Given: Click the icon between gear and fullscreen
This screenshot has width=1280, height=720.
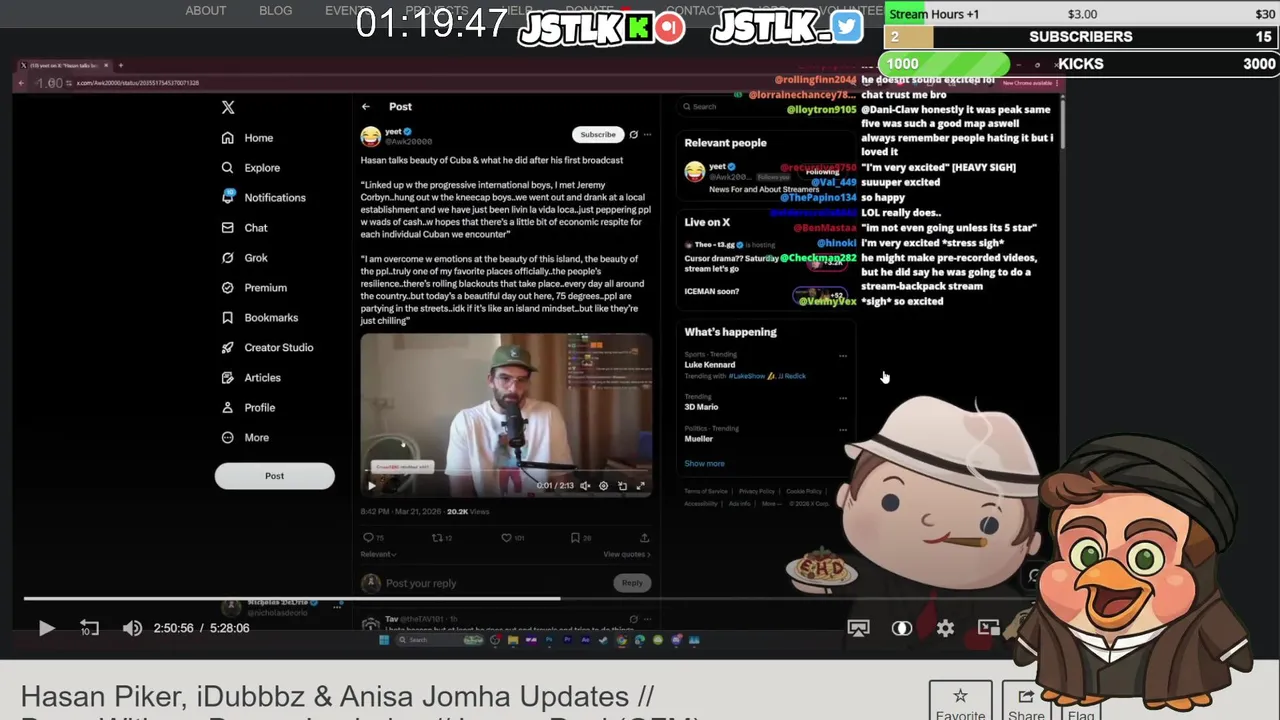Looking at the screenshot, I should [x=622, y=486].
